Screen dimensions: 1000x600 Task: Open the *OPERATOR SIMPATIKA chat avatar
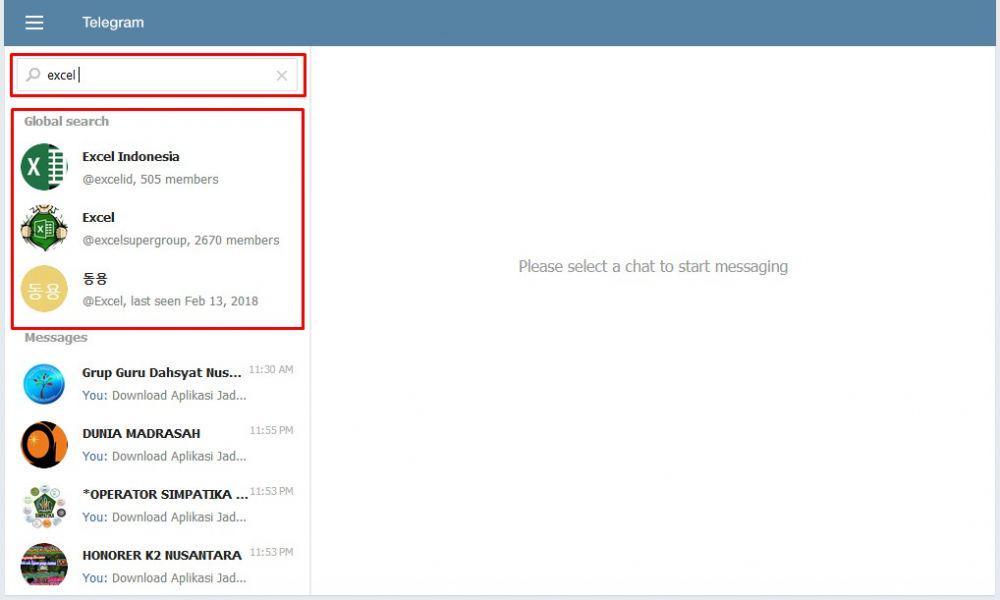click(44, 506)
